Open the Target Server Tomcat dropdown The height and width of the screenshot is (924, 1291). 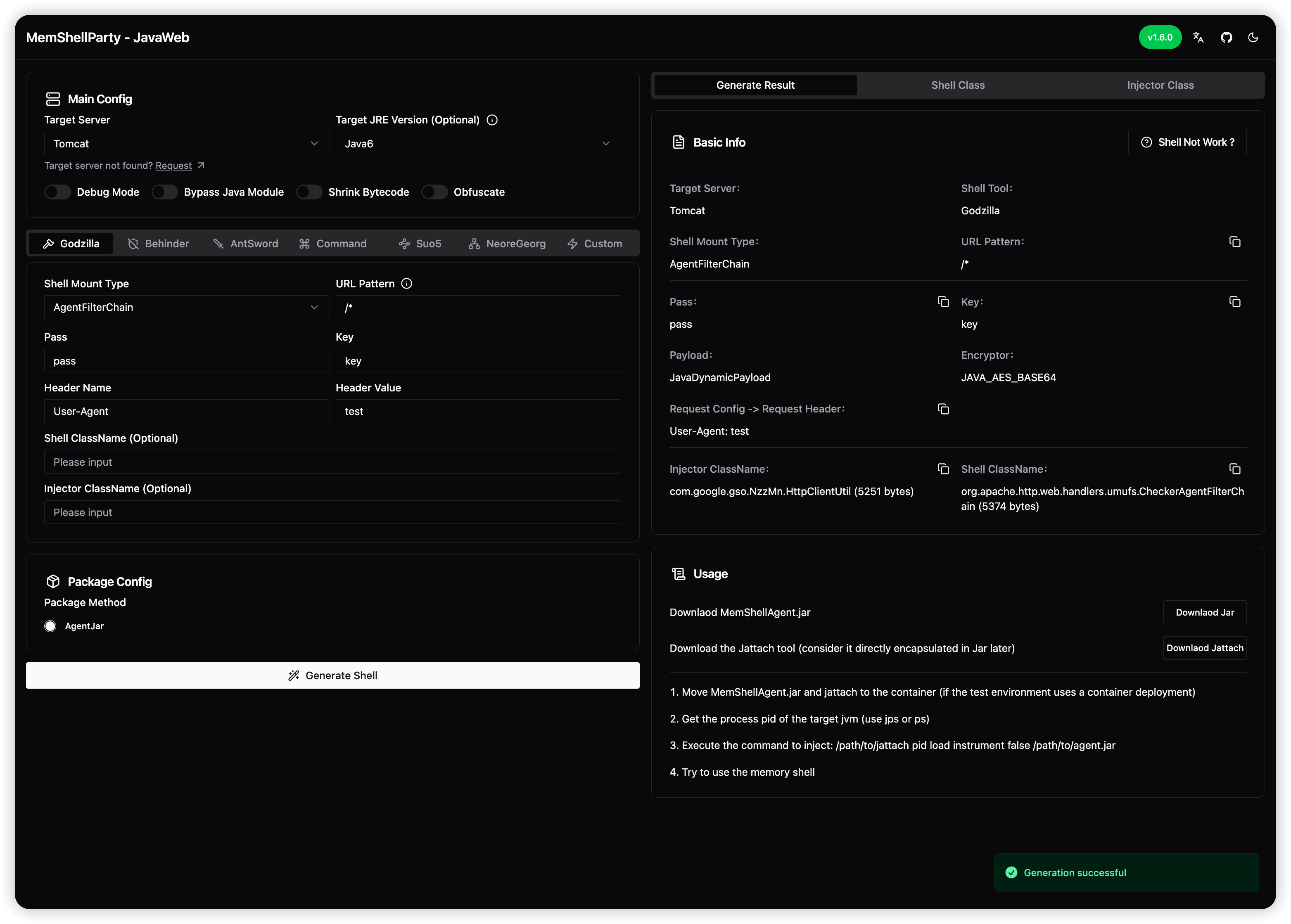(187, 144)
